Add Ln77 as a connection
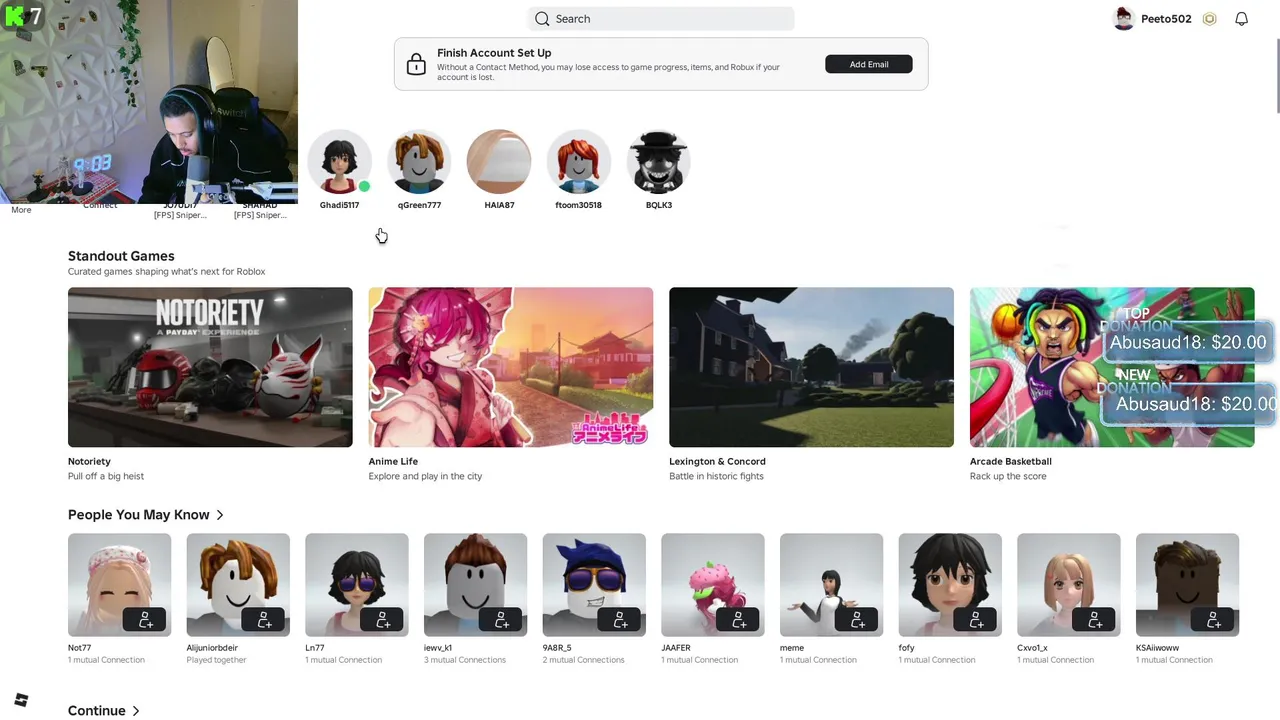This screenshot has height=720, width=1280. click(382, 620)
